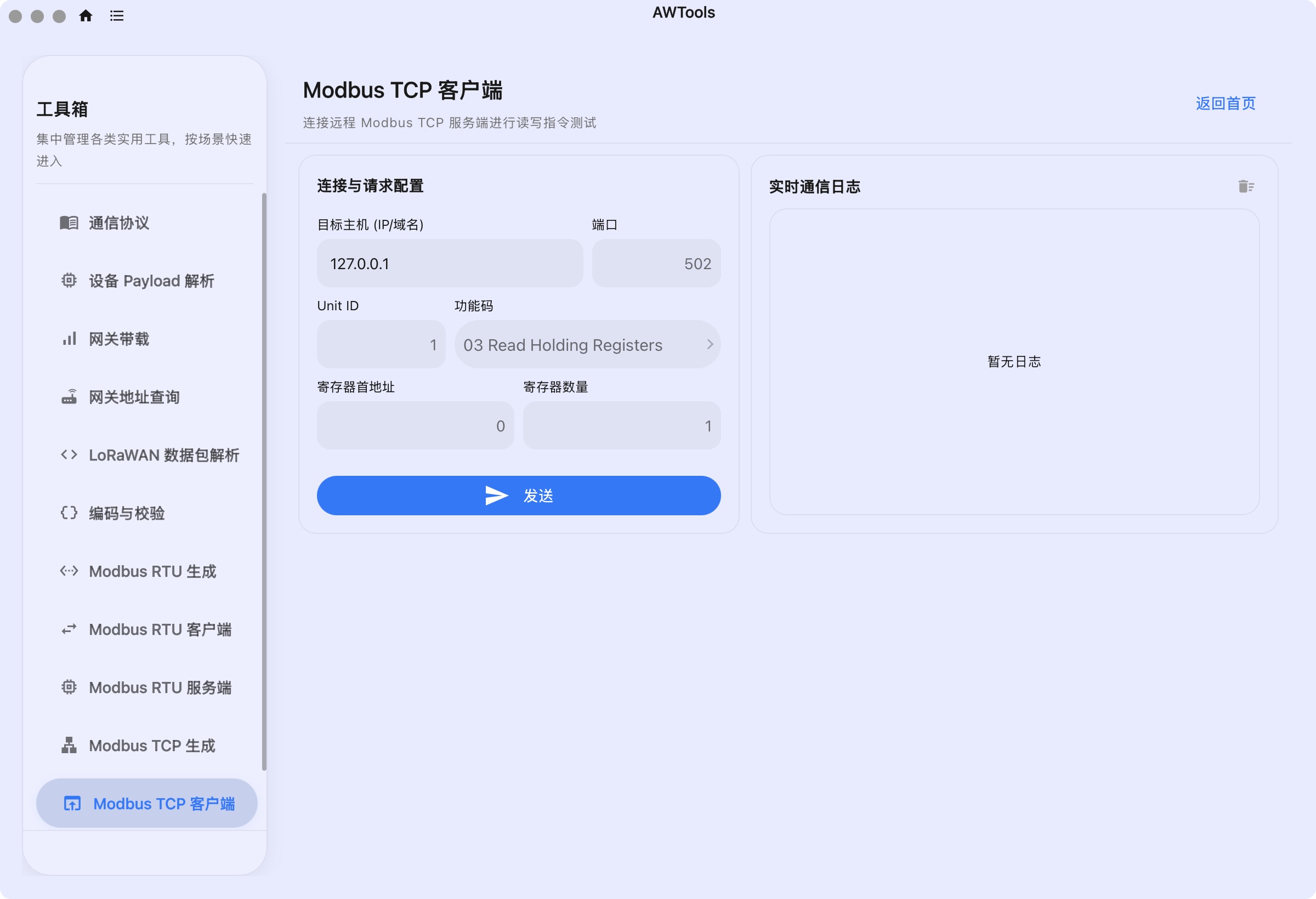Expand function code list via chevron

point(710,344)
